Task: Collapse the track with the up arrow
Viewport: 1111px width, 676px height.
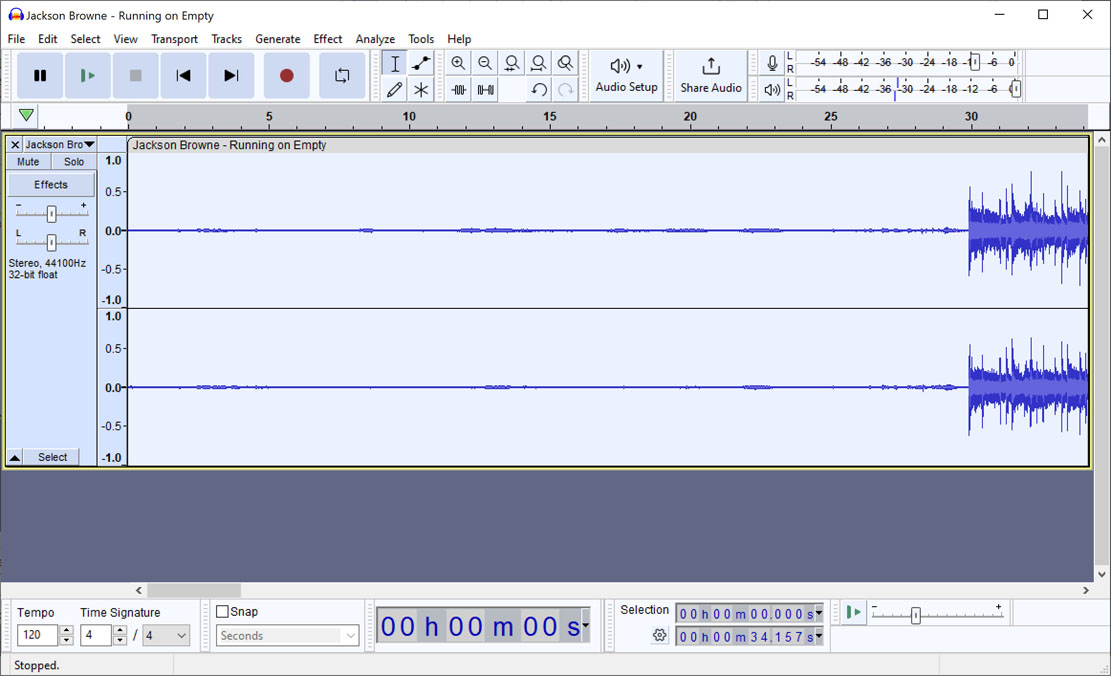Action: pyautogui.click(x=15, y=457)
